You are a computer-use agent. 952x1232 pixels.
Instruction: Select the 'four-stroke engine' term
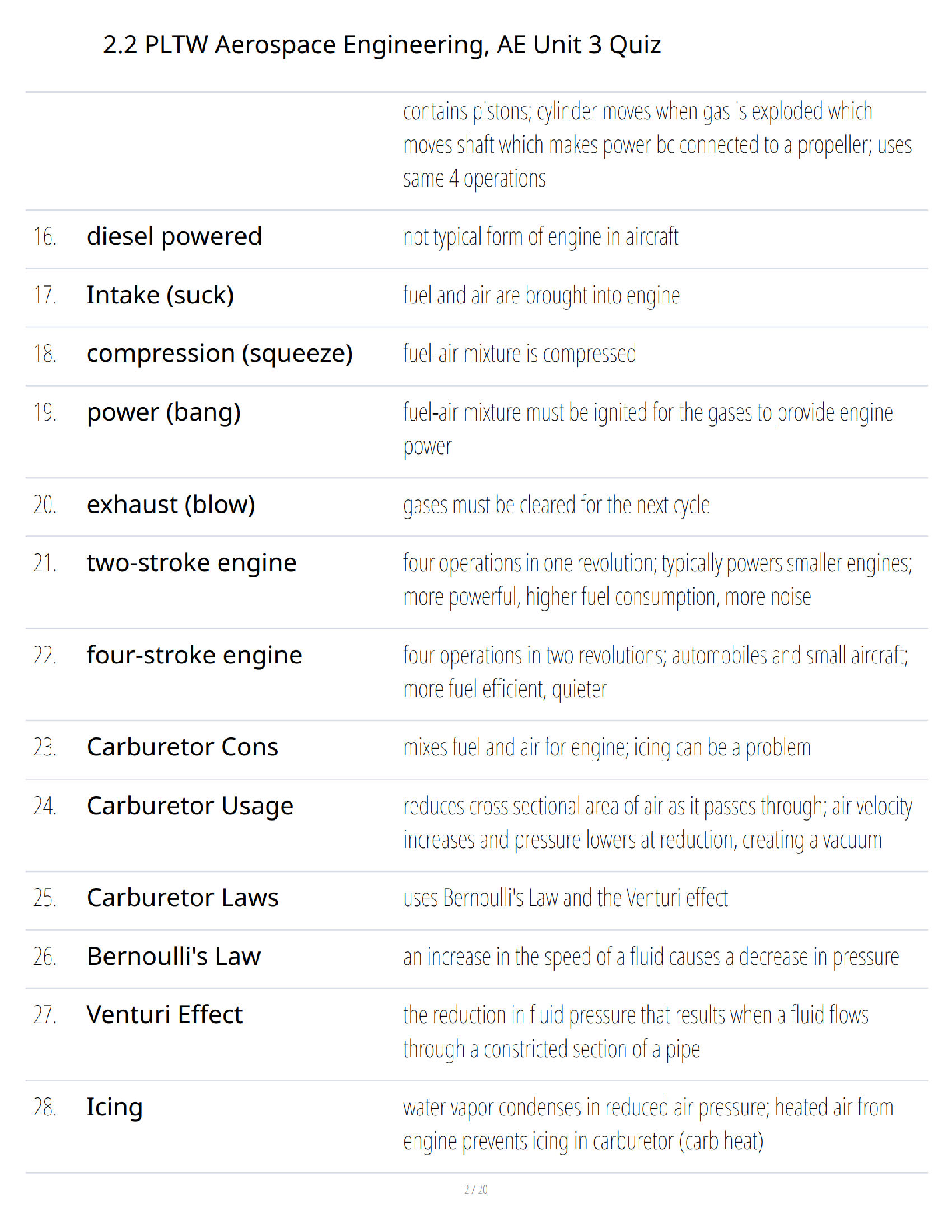coord(194,656)
